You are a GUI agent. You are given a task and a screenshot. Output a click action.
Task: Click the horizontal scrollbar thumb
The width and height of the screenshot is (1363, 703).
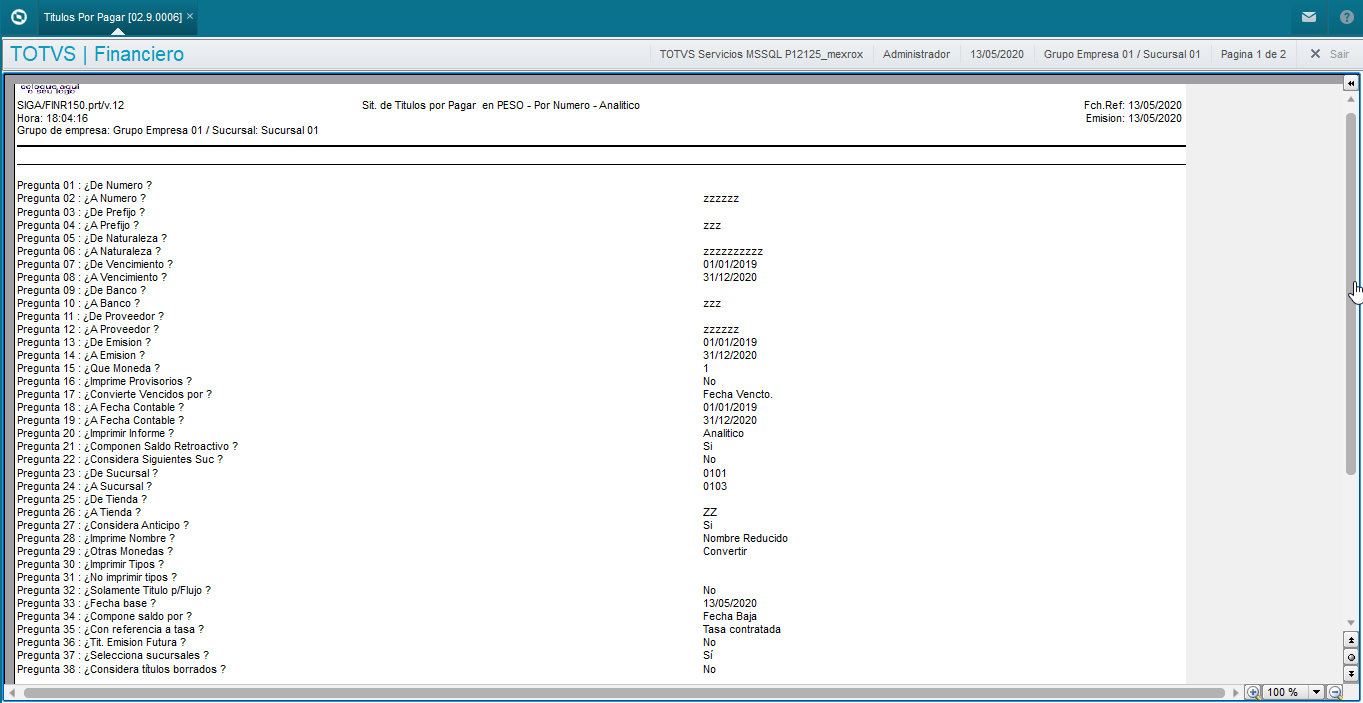click(624, 692)
